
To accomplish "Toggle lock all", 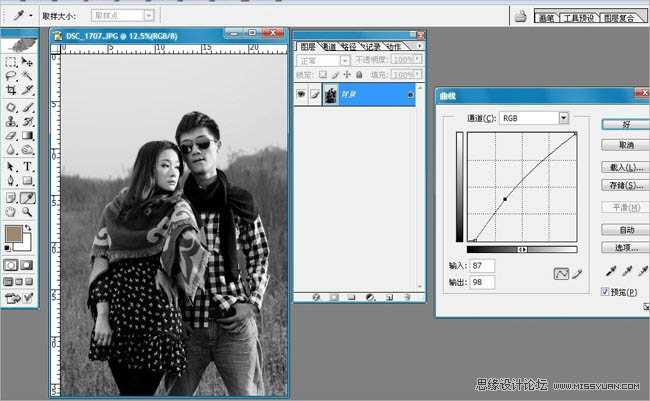I will click(x=359, y=75).
